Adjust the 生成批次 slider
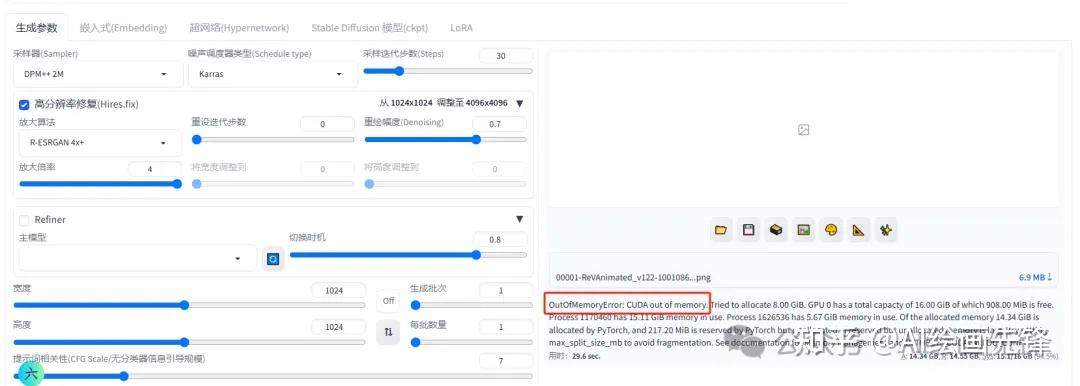1080x386 pixels. 471,305
